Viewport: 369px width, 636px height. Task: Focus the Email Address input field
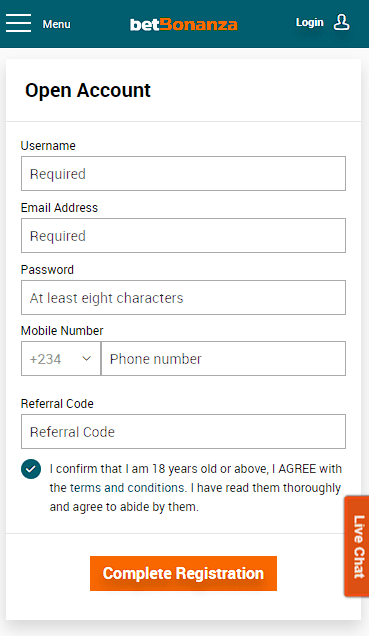(x=183, y=236)
